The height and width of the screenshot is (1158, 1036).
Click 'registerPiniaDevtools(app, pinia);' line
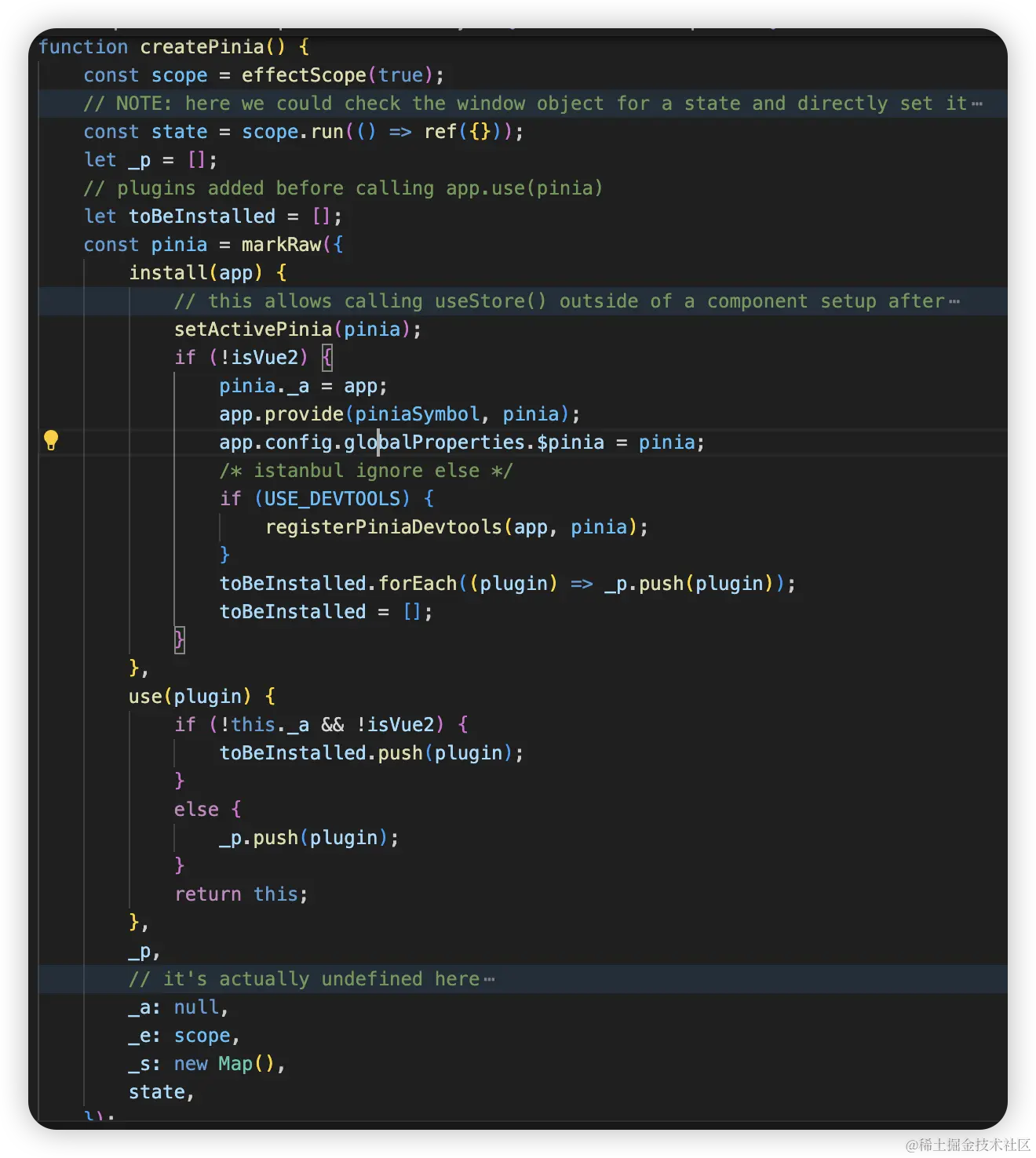(x=457, y=527)
